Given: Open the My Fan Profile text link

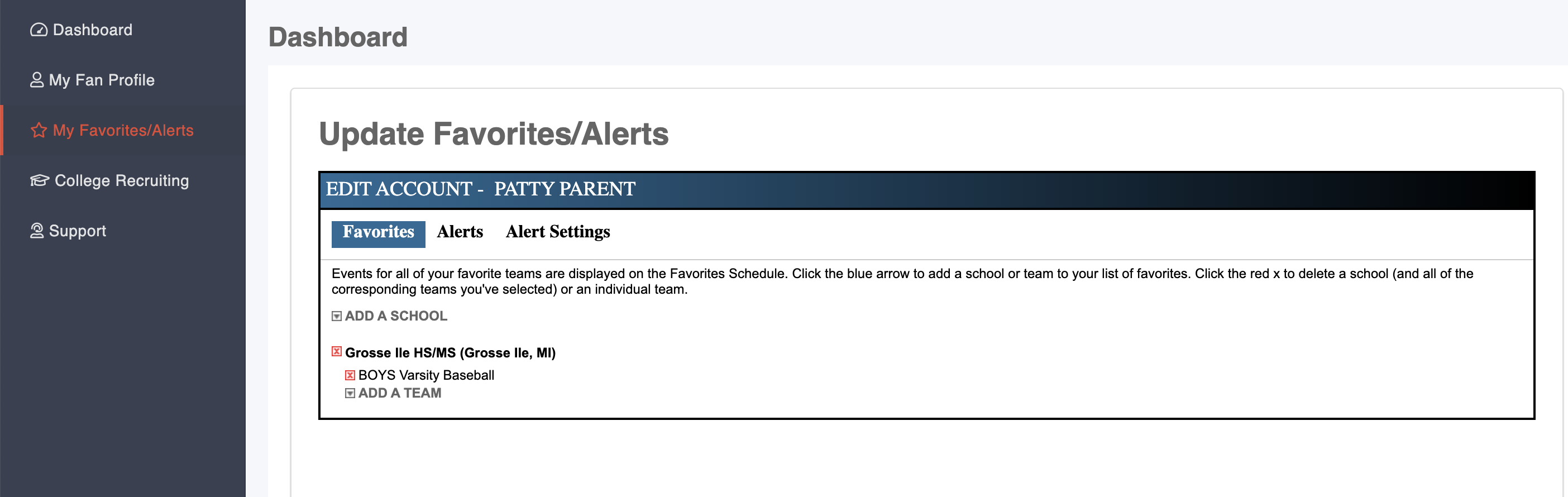Looking at the screenshot, I should click(x=102, y=80).
